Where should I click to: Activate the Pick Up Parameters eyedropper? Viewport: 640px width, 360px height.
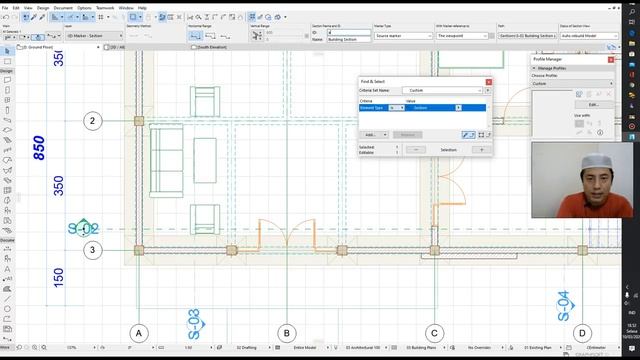[x=34, y=17]
